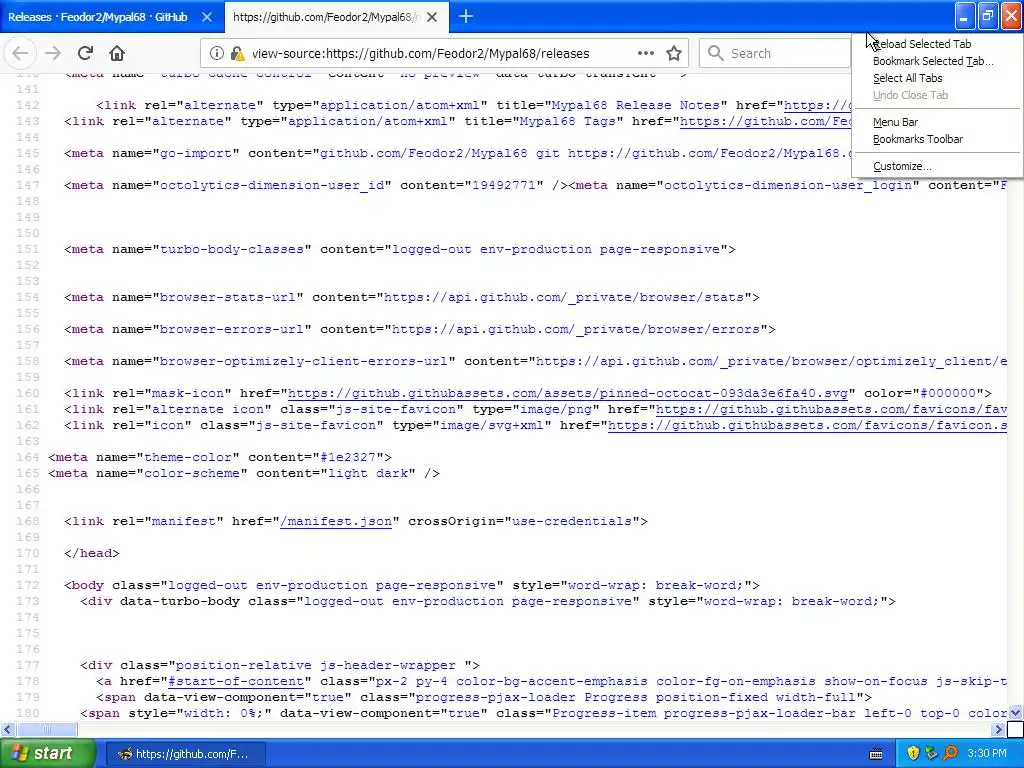Viewport: 1024px width, 768px height.
Task: Close the view-source github tab
Action: point(432,18)
